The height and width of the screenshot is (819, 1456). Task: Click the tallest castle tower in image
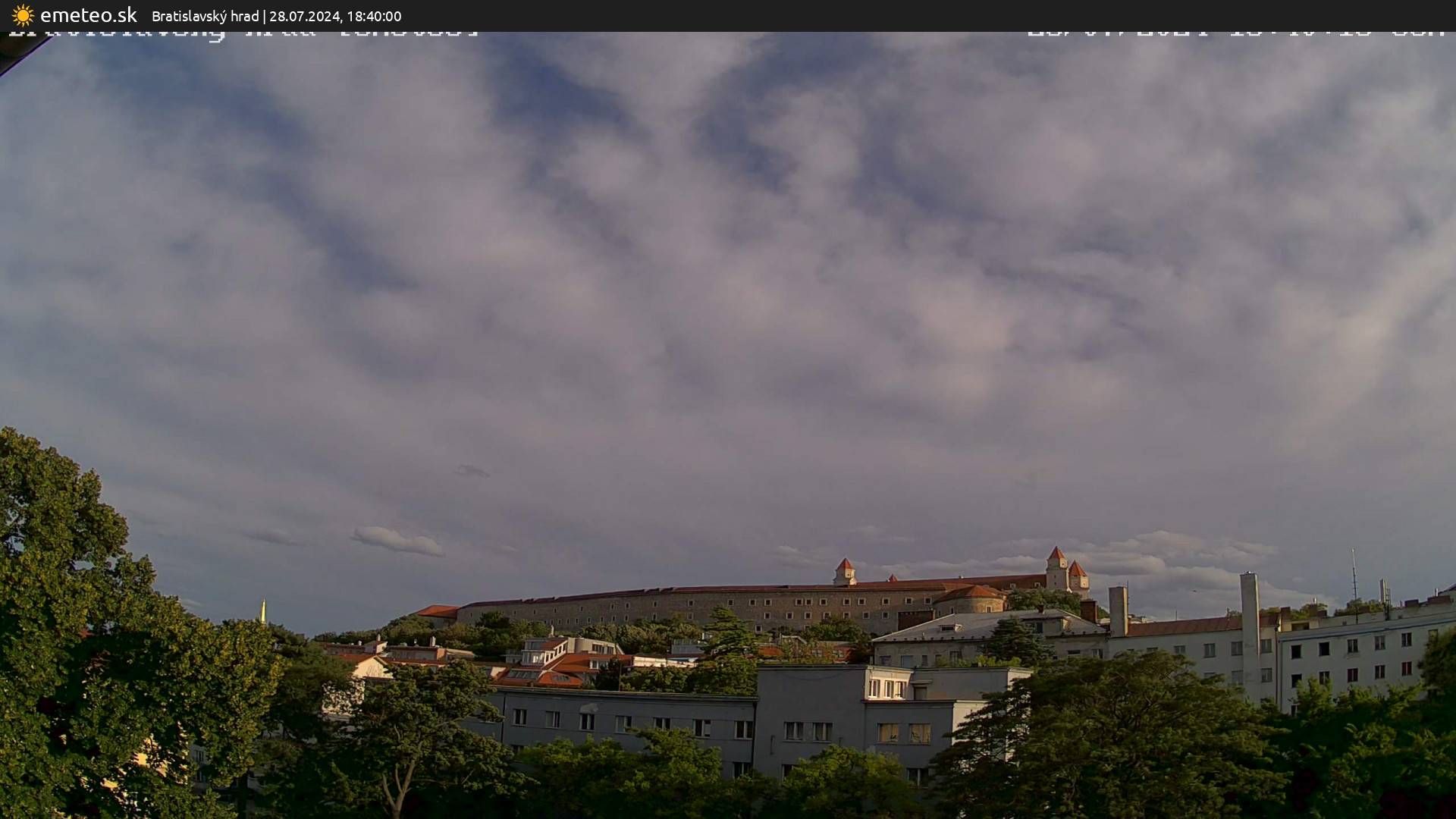coord(1056,568)
